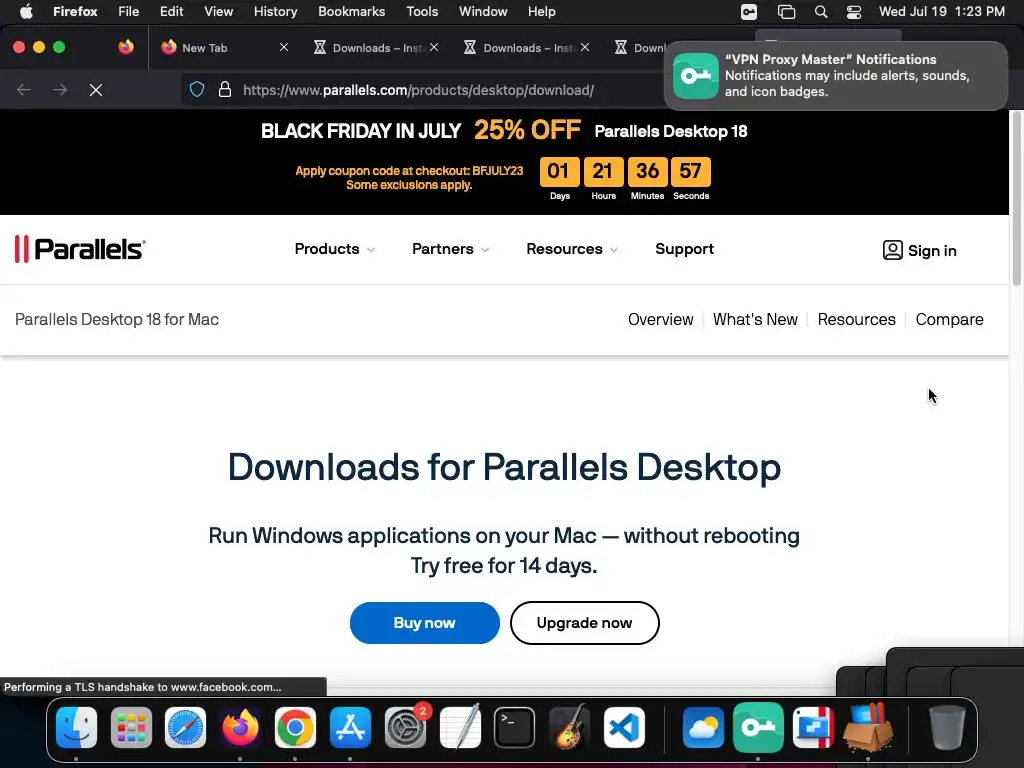Click the Apple menu icon

click(26, 12)
